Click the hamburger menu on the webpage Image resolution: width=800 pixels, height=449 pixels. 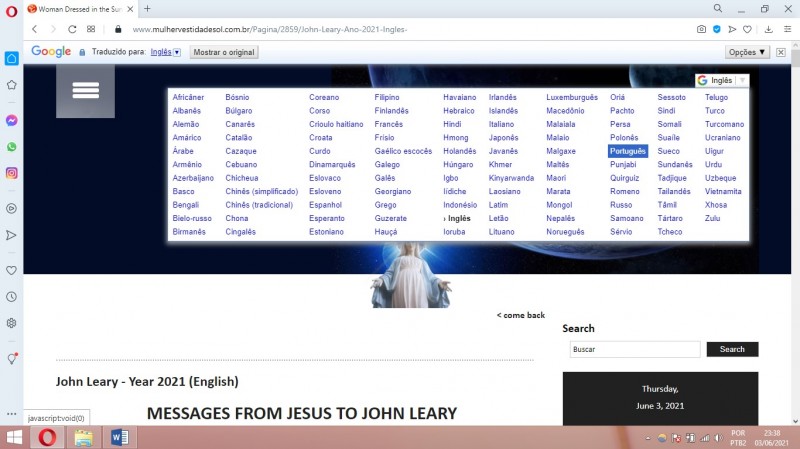85,91
